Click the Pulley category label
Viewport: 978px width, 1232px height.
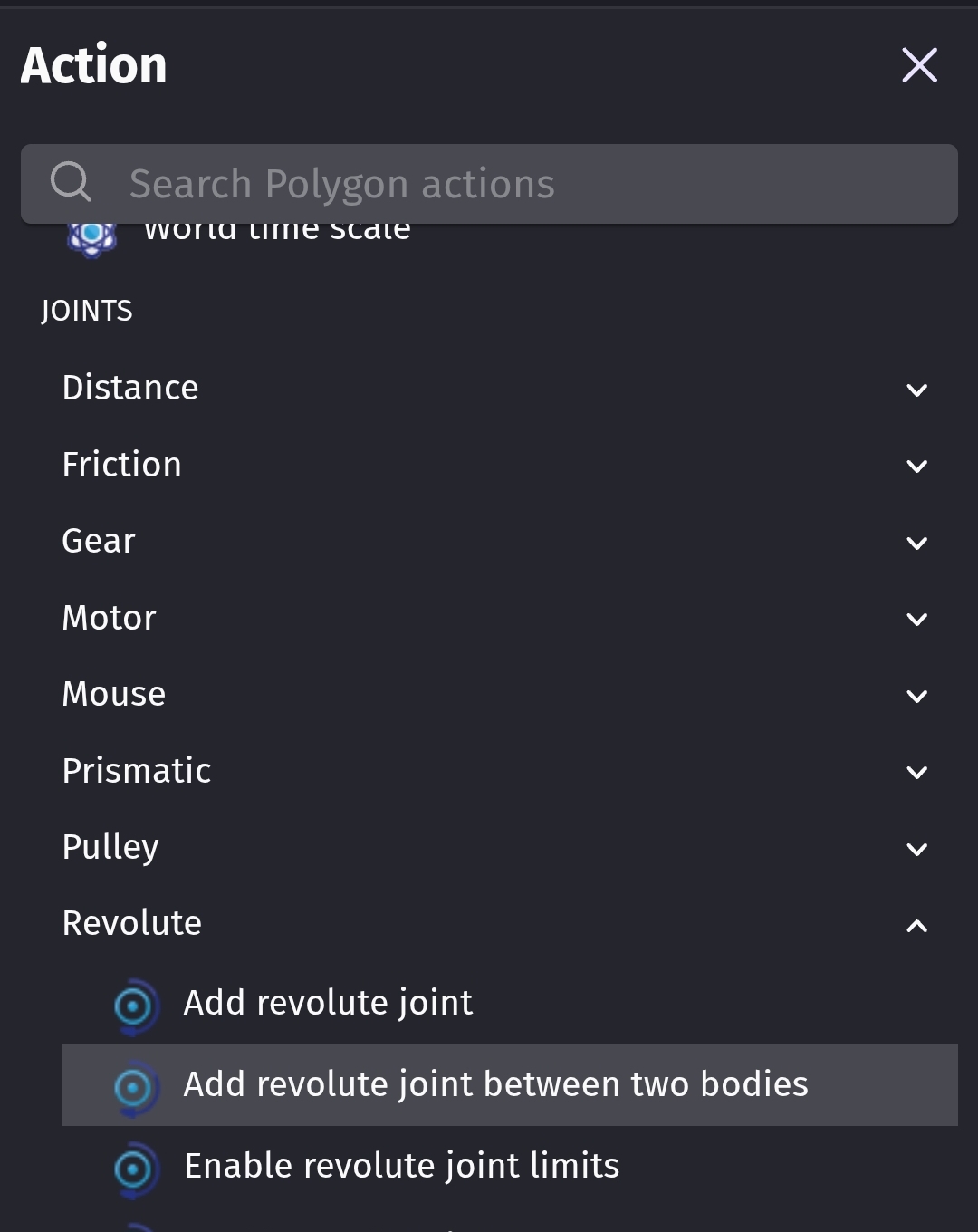pos(110,847)
